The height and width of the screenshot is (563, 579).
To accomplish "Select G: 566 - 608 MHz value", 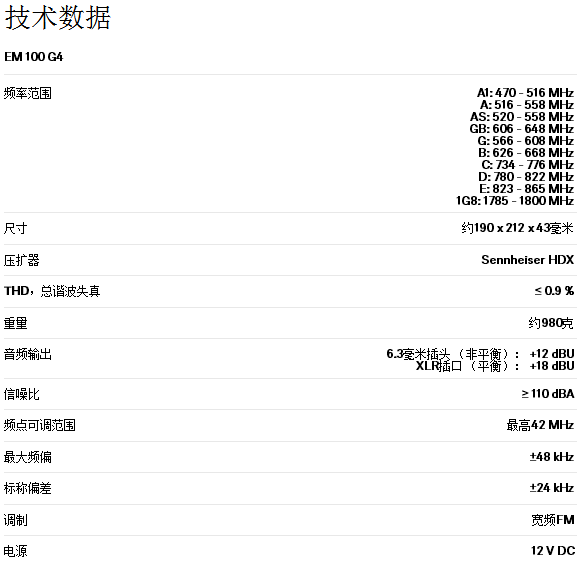I will [526, 141].
